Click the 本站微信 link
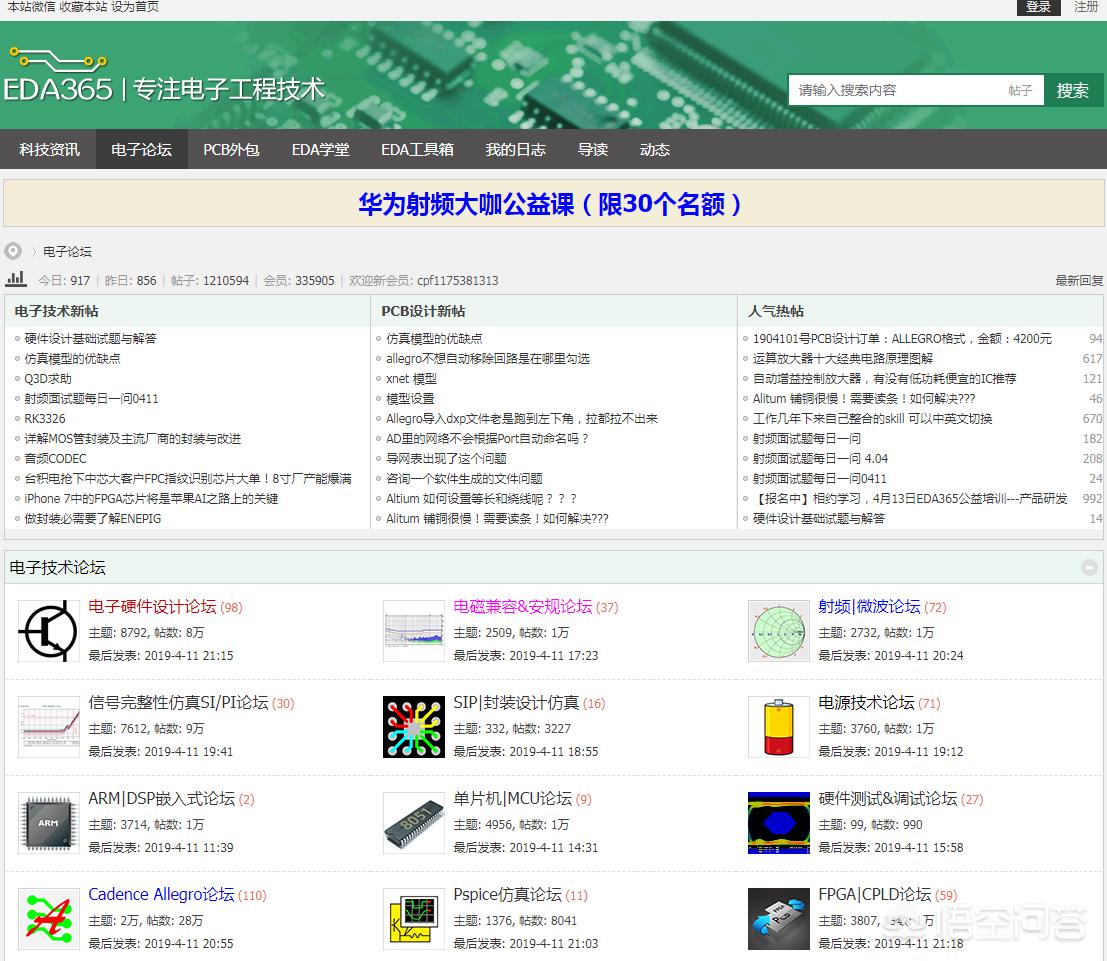 point(31,7)
